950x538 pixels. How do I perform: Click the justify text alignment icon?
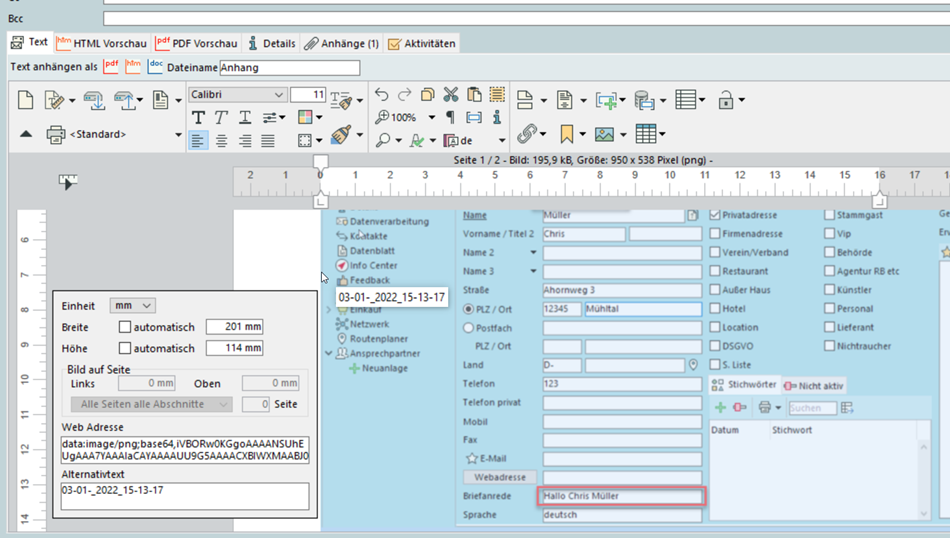coord(268,141)
